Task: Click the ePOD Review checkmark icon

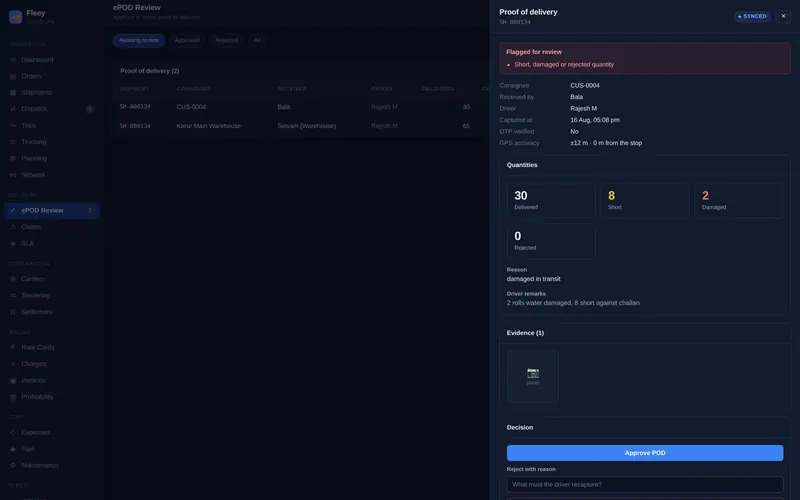Action: pyautogui.click(x=13, y=210)
